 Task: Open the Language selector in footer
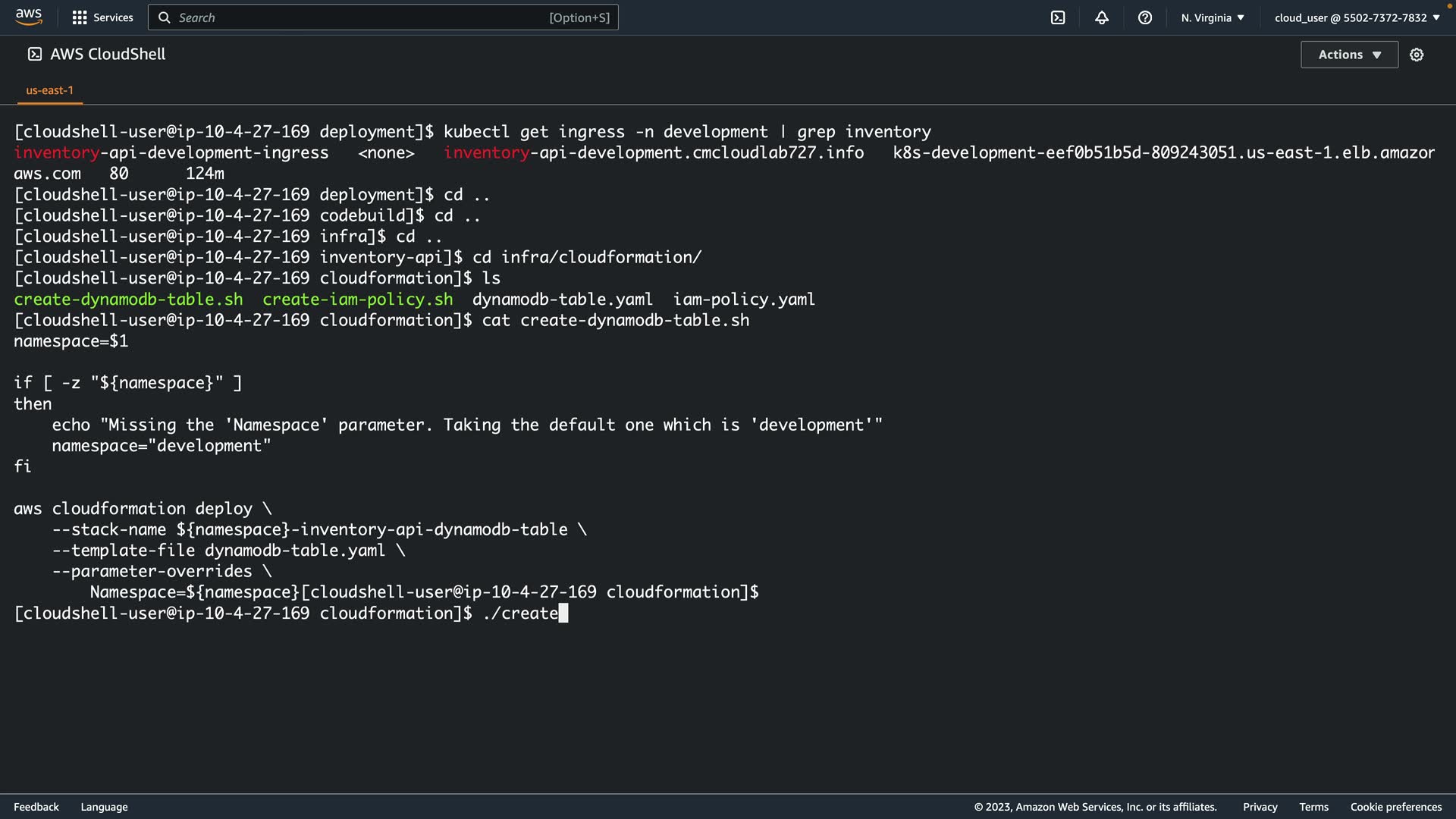click(104, 807)
